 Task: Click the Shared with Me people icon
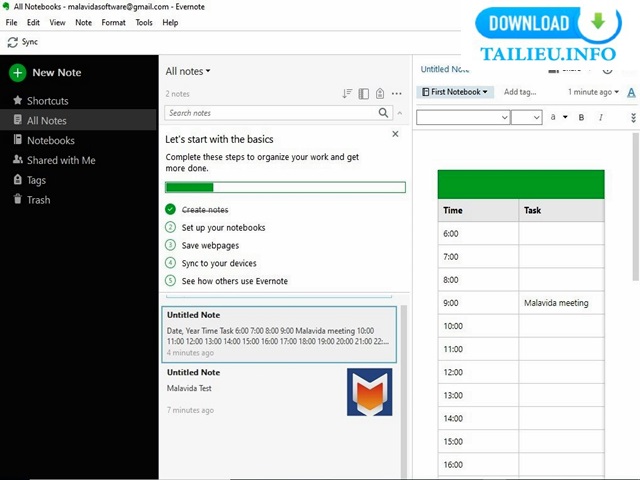coord(18,159)
